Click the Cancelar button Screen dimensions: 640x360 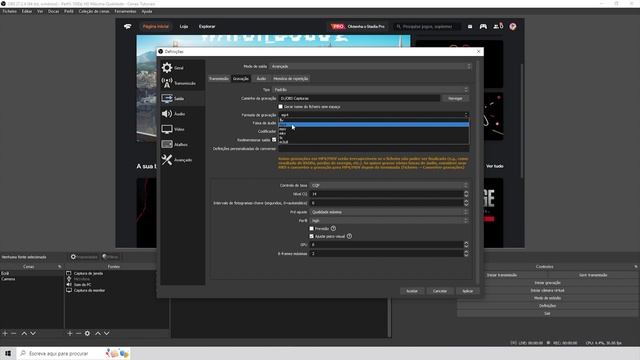(440, 291)
